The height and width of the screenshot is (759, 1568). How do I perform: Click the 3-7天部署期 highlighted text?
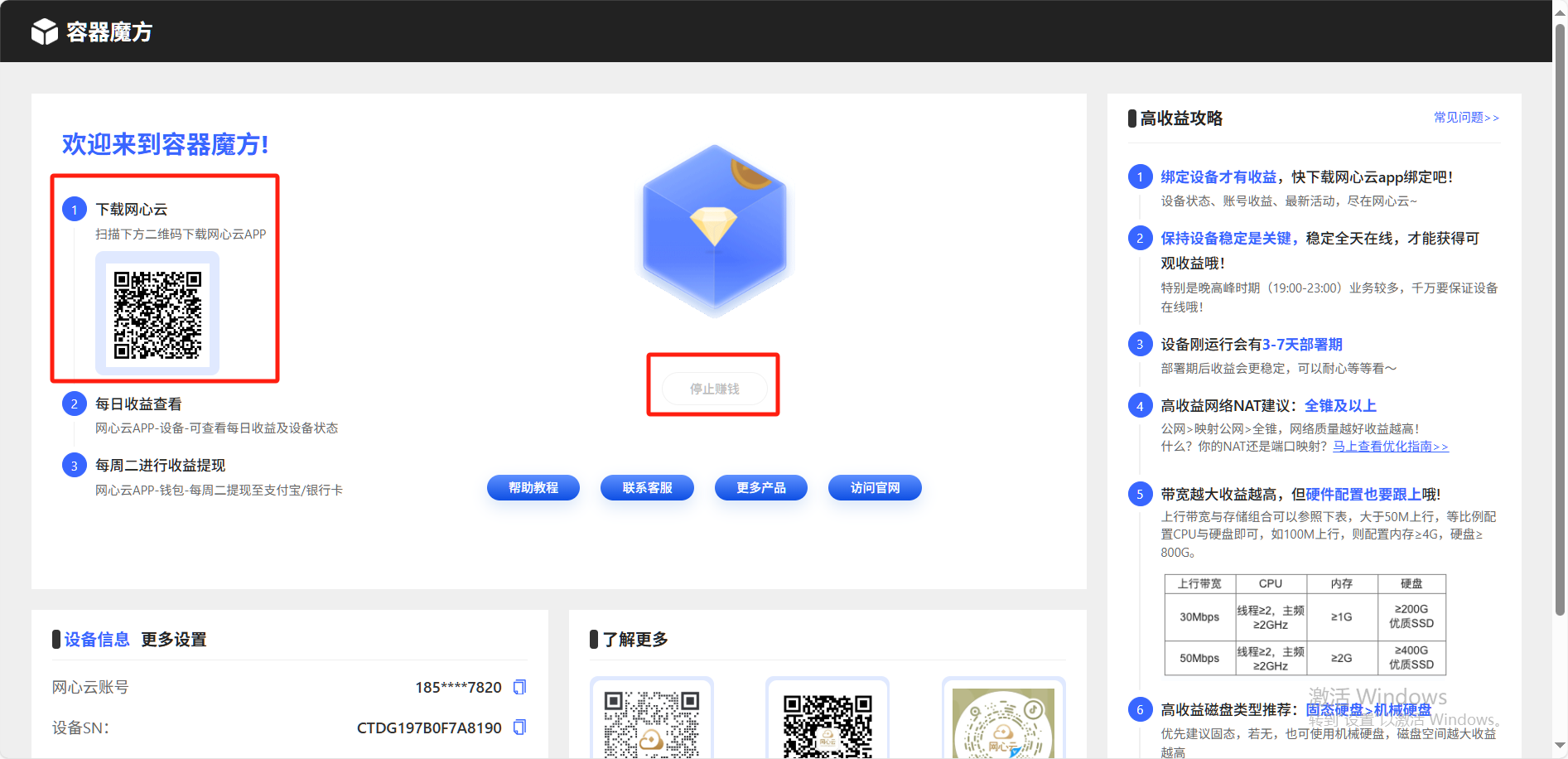pos(1302,344)
